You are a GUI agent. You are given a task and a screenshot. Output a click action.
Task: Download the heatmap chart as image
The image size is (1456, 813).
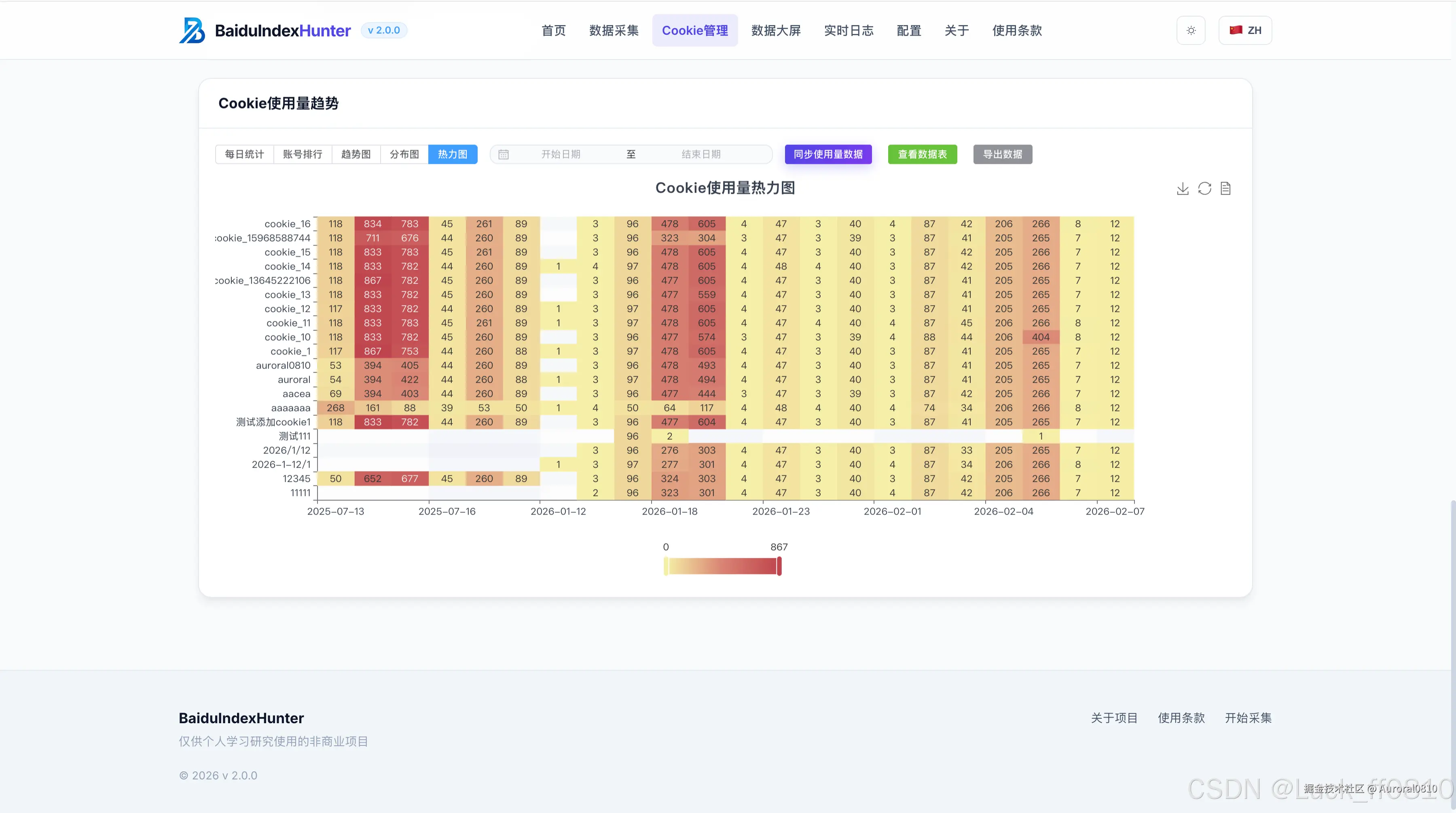point(1183,189)
